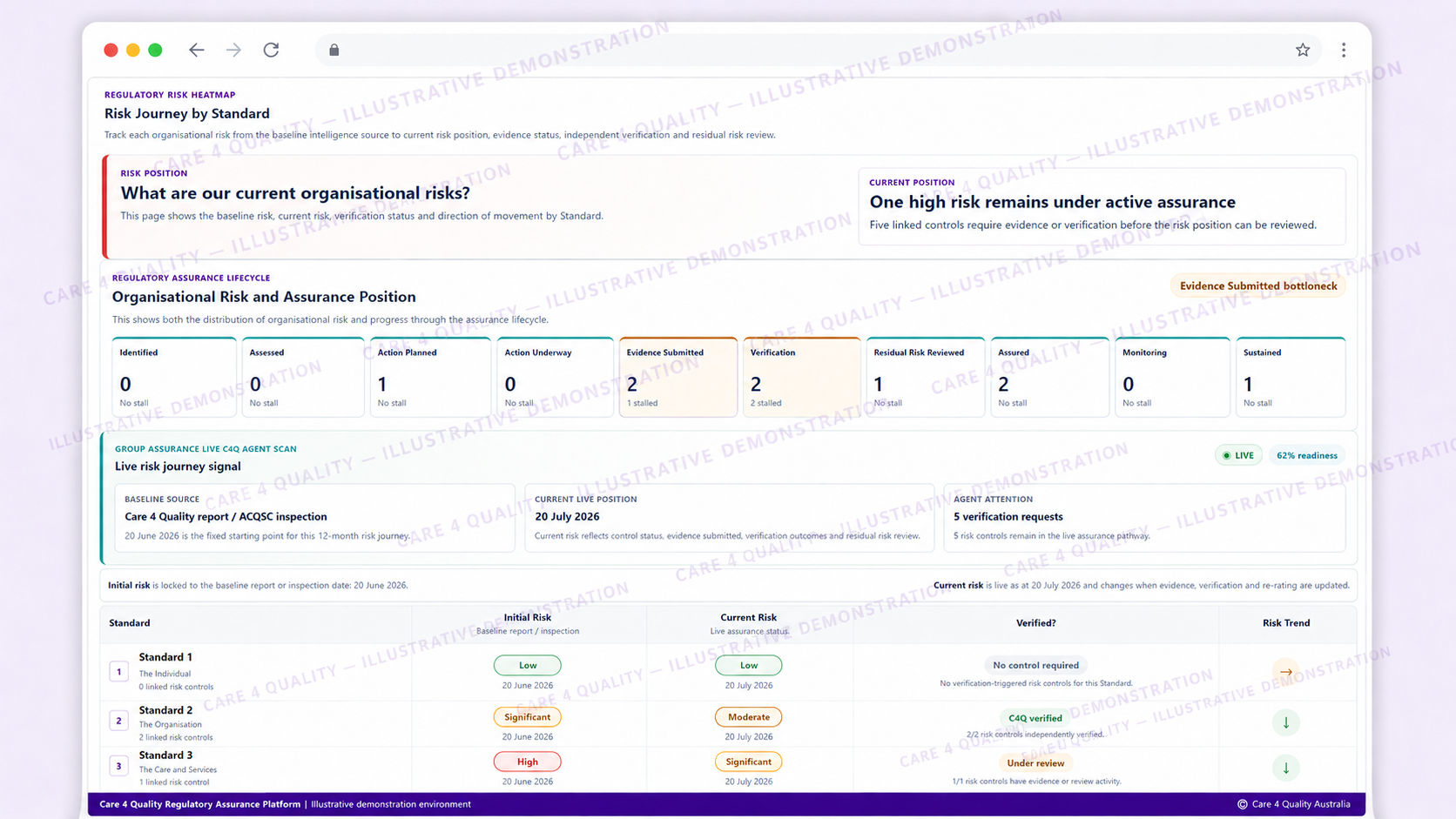Click the Under review status

pos(1035,763)
